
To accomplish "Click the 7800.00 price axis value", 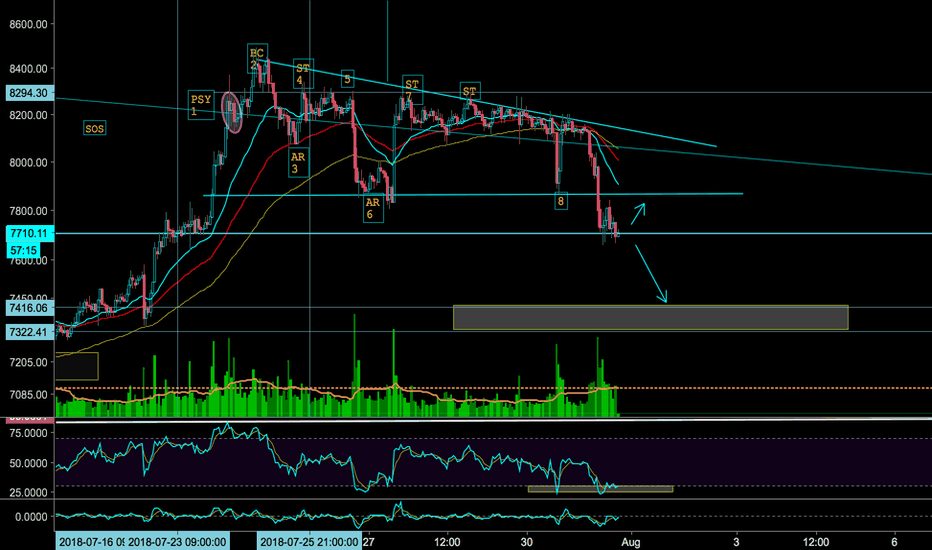I will click(29, 211).
